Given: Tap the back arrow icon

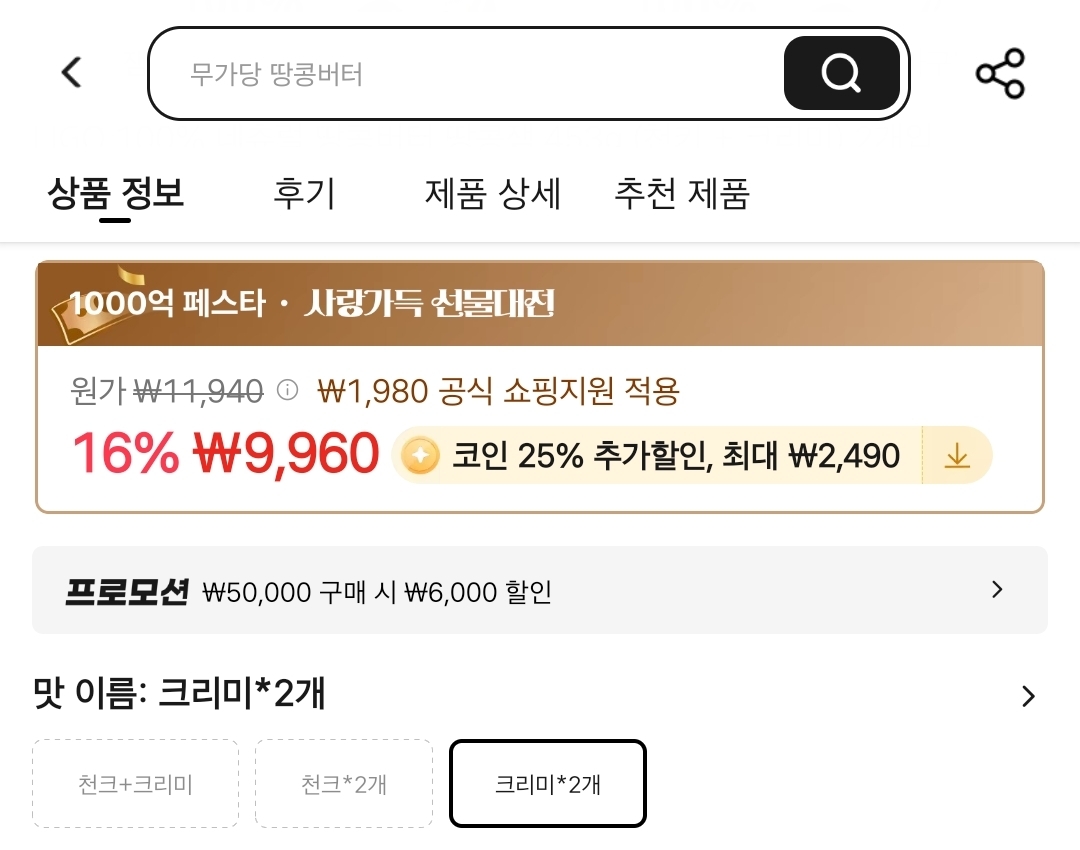Looking at the screenshot, I should click(71, 73).
